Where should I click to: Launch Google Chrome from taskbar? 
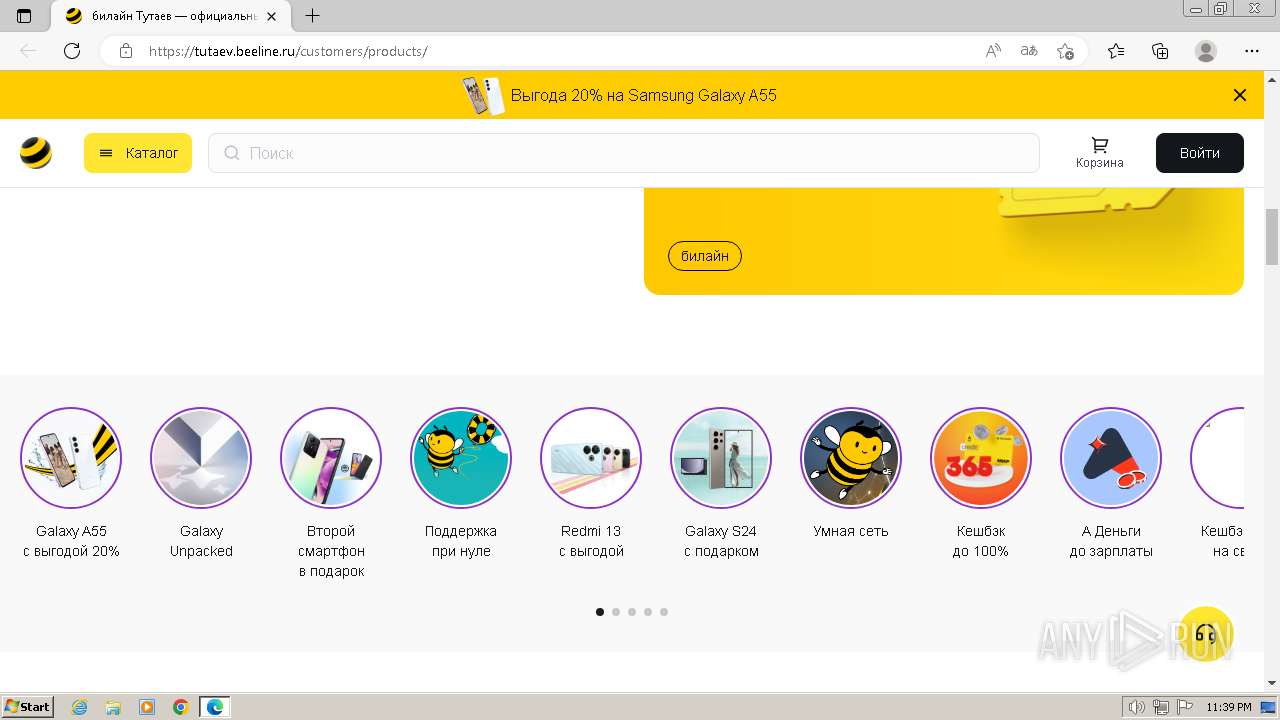point(180,707)
